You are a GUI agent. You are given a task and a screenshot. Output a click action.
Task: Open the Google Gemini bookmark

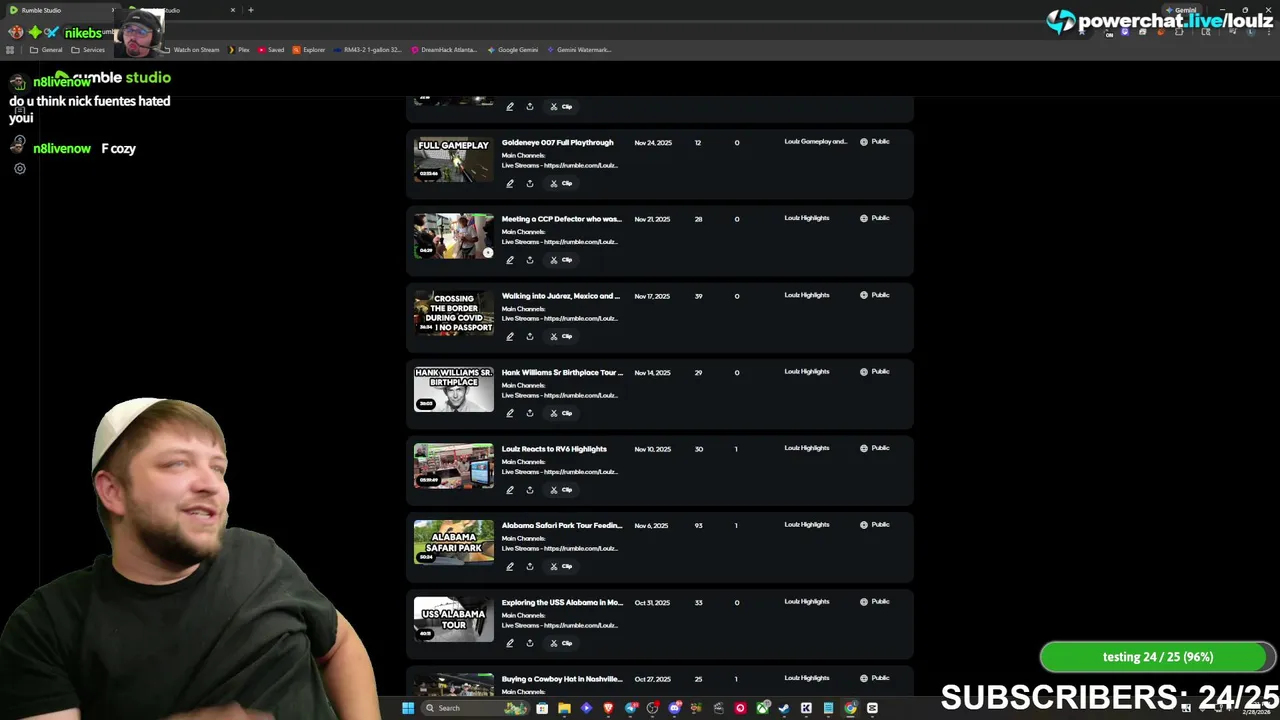click(x=512, y=50)
